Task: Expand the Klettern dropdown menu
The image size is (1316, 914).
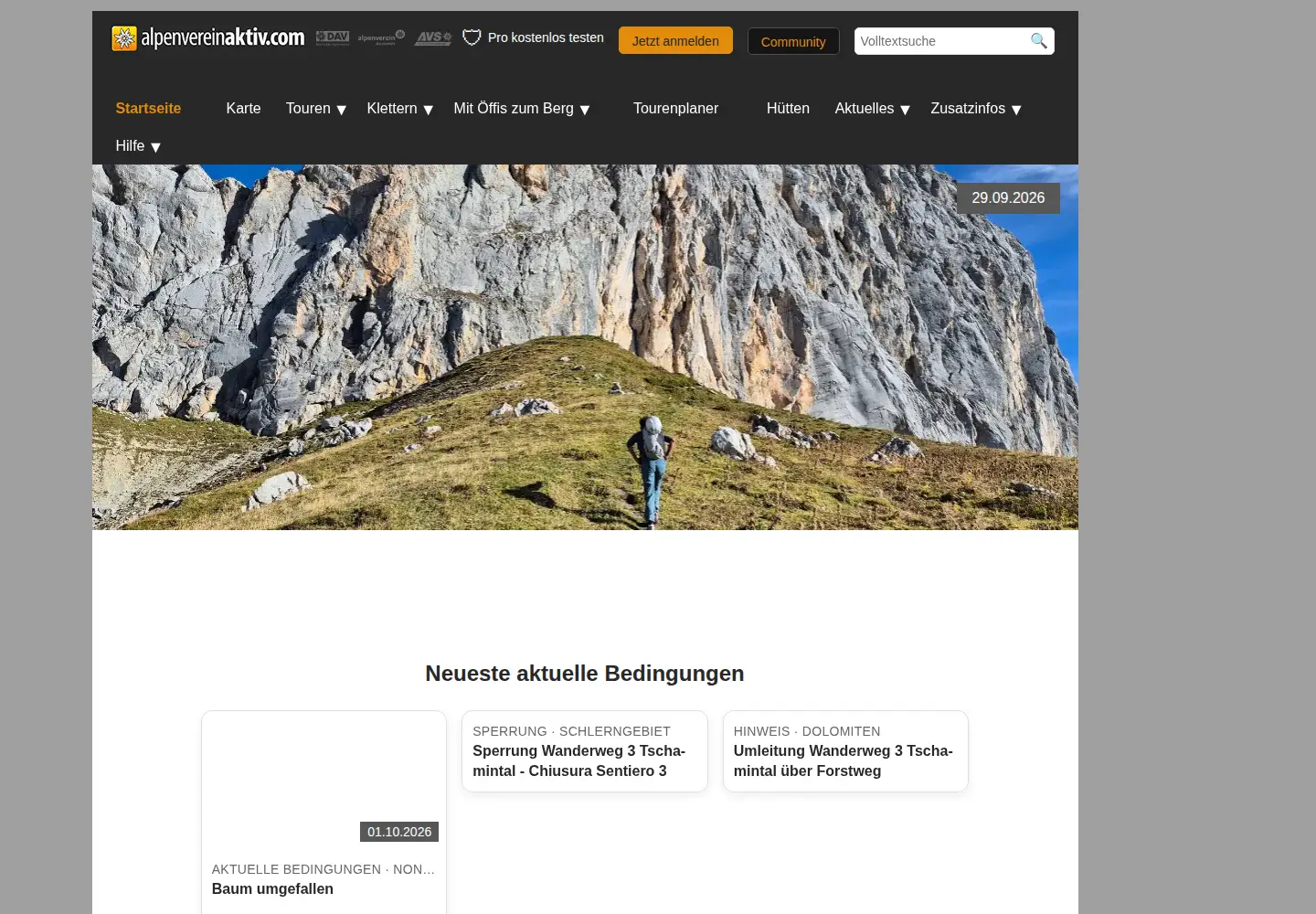Action: coord(399,109)
